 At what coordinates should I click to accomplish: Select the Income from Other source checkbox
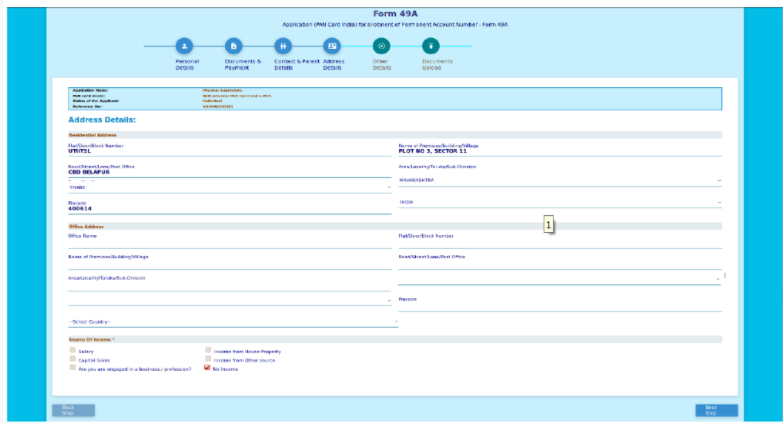coord(208,359)
